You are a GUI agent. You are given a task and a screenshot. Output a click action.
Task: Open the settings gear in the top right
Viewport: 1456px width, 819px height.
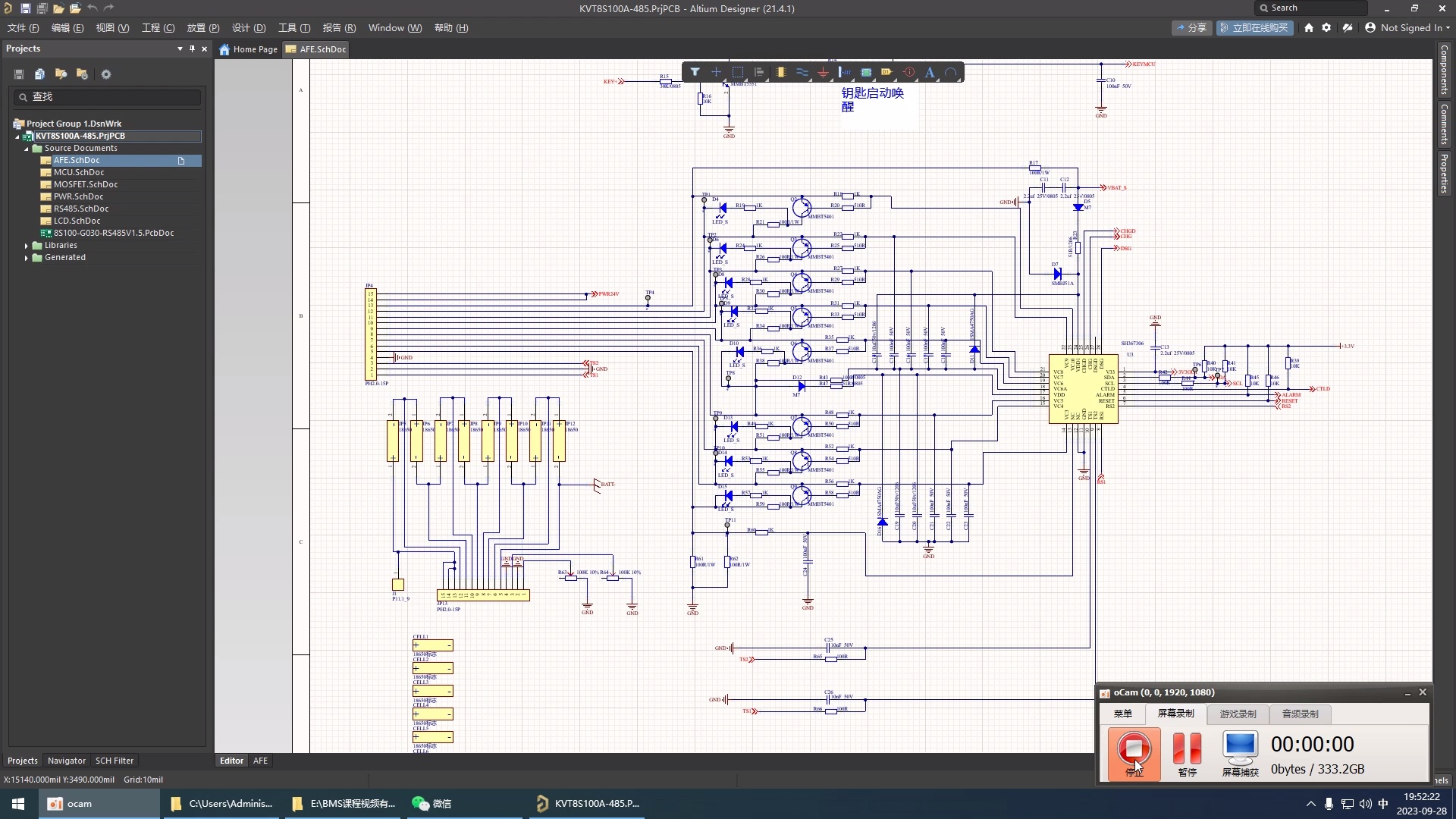(x=1326, y=27)
